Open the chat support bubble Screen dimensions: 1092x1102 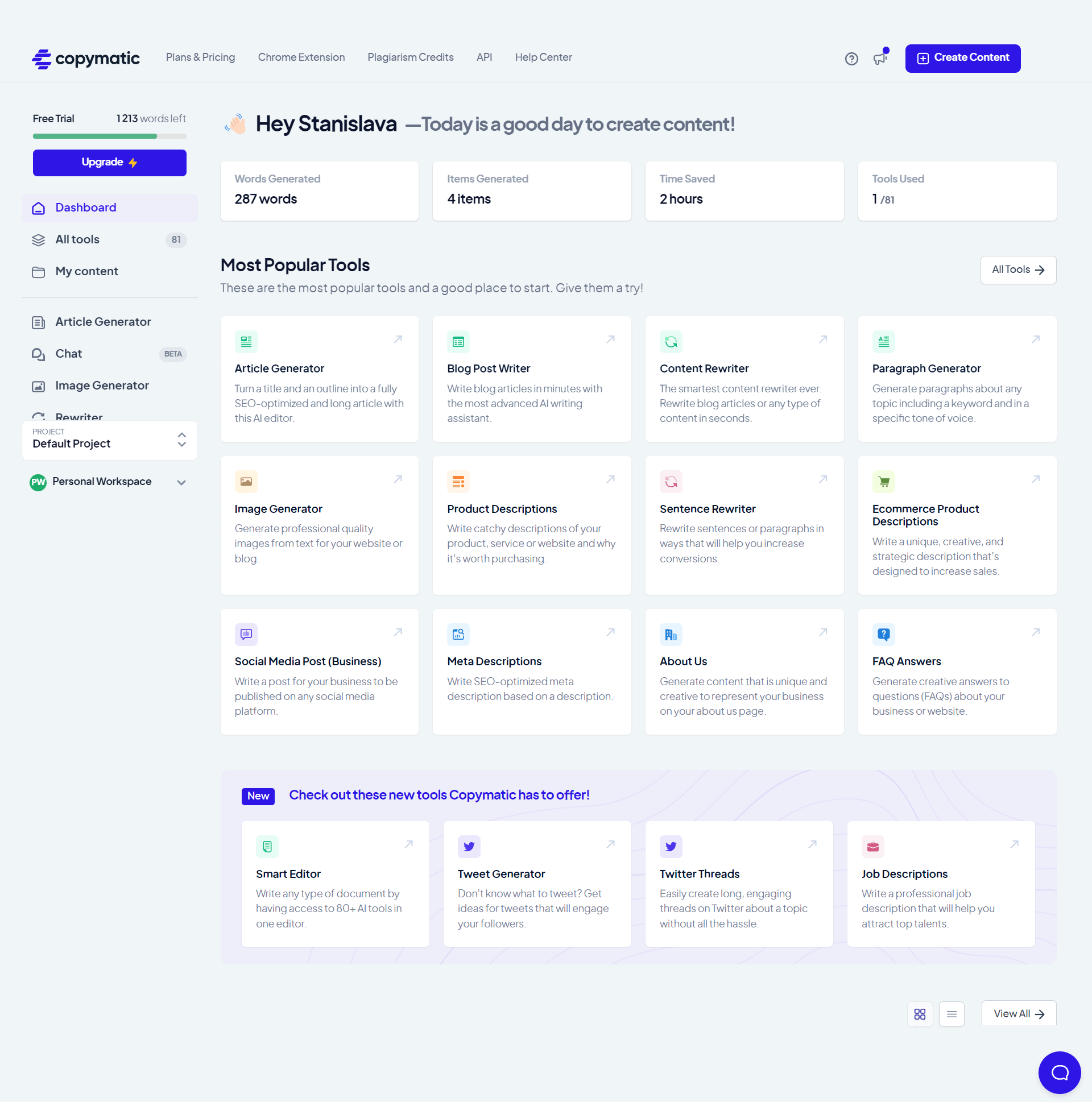click(1060, 1072)
